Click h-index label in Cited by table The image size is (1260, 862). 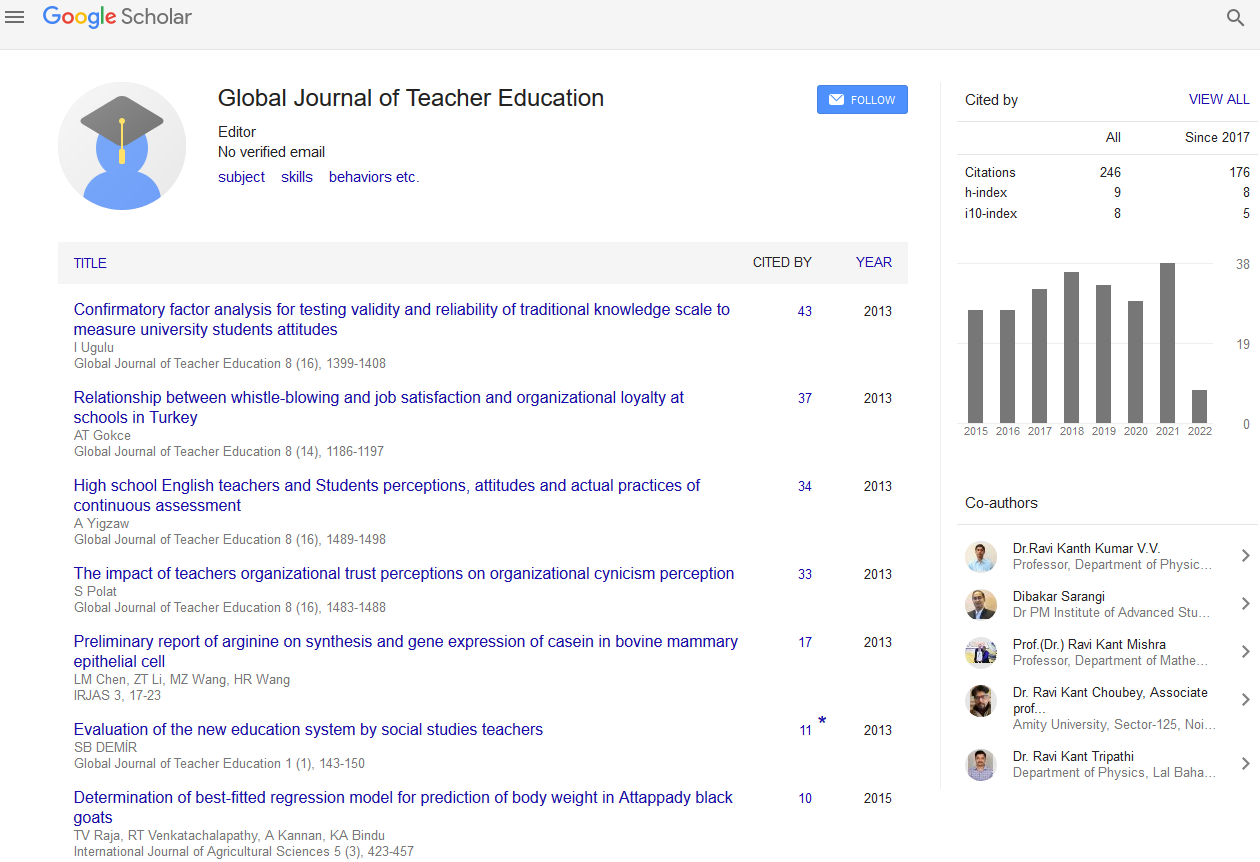click(986, 192)
